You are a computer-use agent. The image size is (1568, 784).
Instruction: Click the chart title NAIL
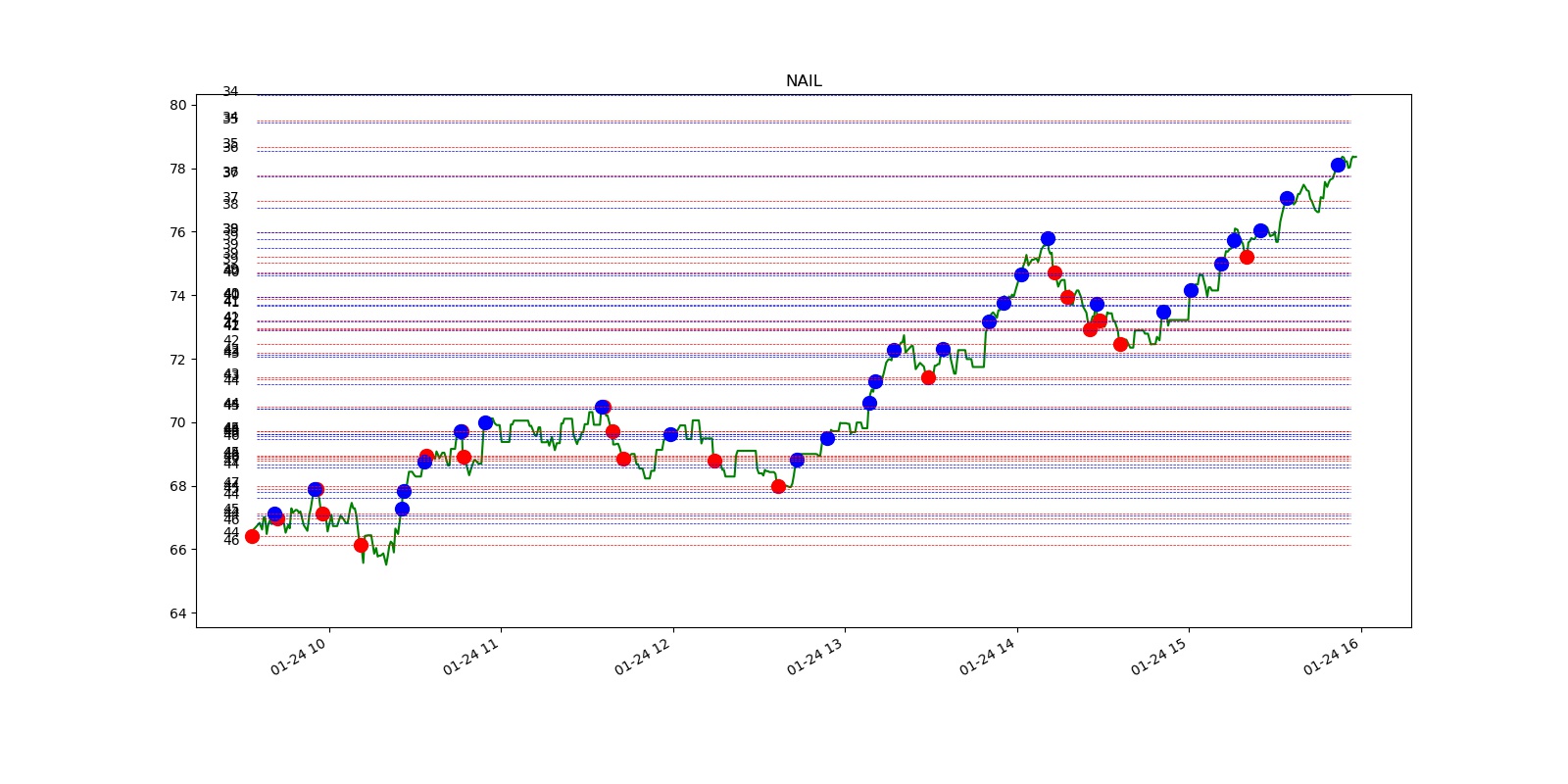tap(804, 81)
